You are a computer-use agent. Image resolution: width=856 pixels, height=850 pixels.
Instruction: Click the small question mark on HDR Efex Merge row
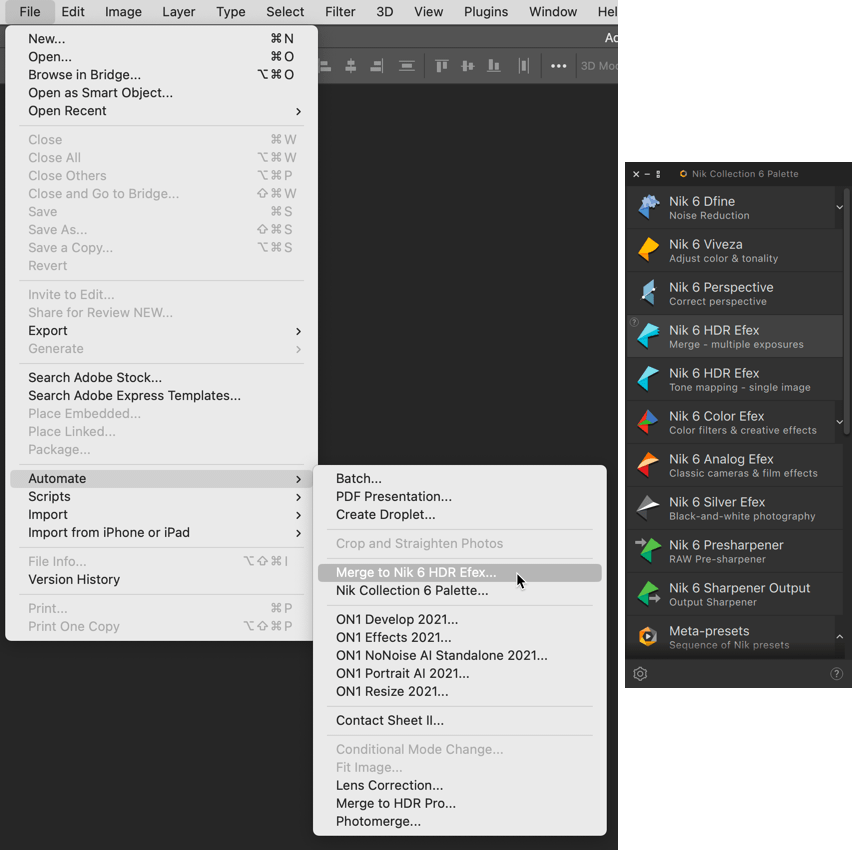634,322
